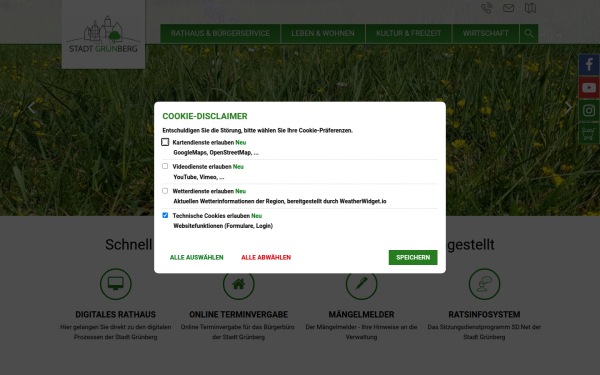
Task: Click 'Videodienste erlauben' label text
Action: point(202,167)
